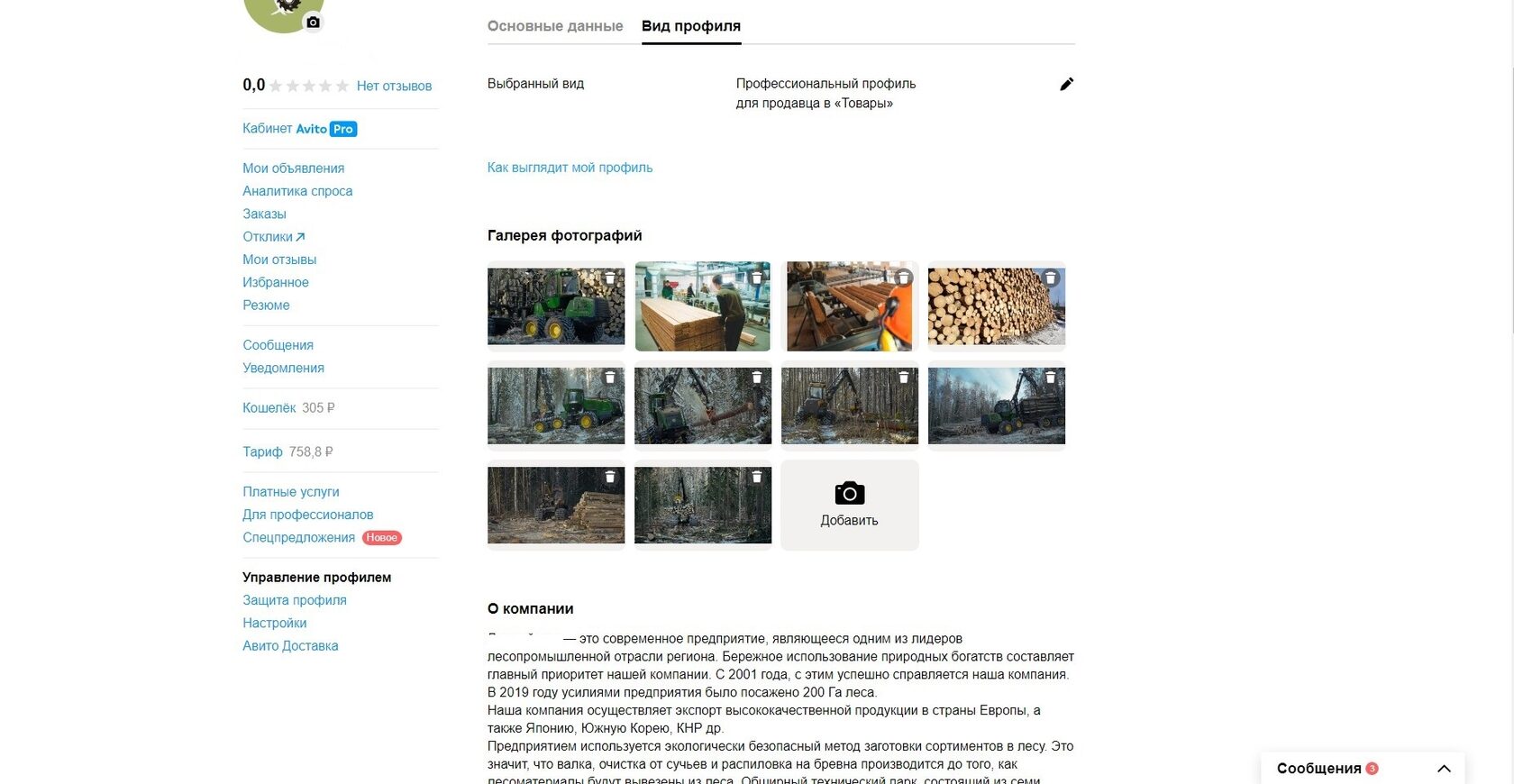Delete the log processing machine photo
Viewport: 1514px width, 784px height.
904,278
